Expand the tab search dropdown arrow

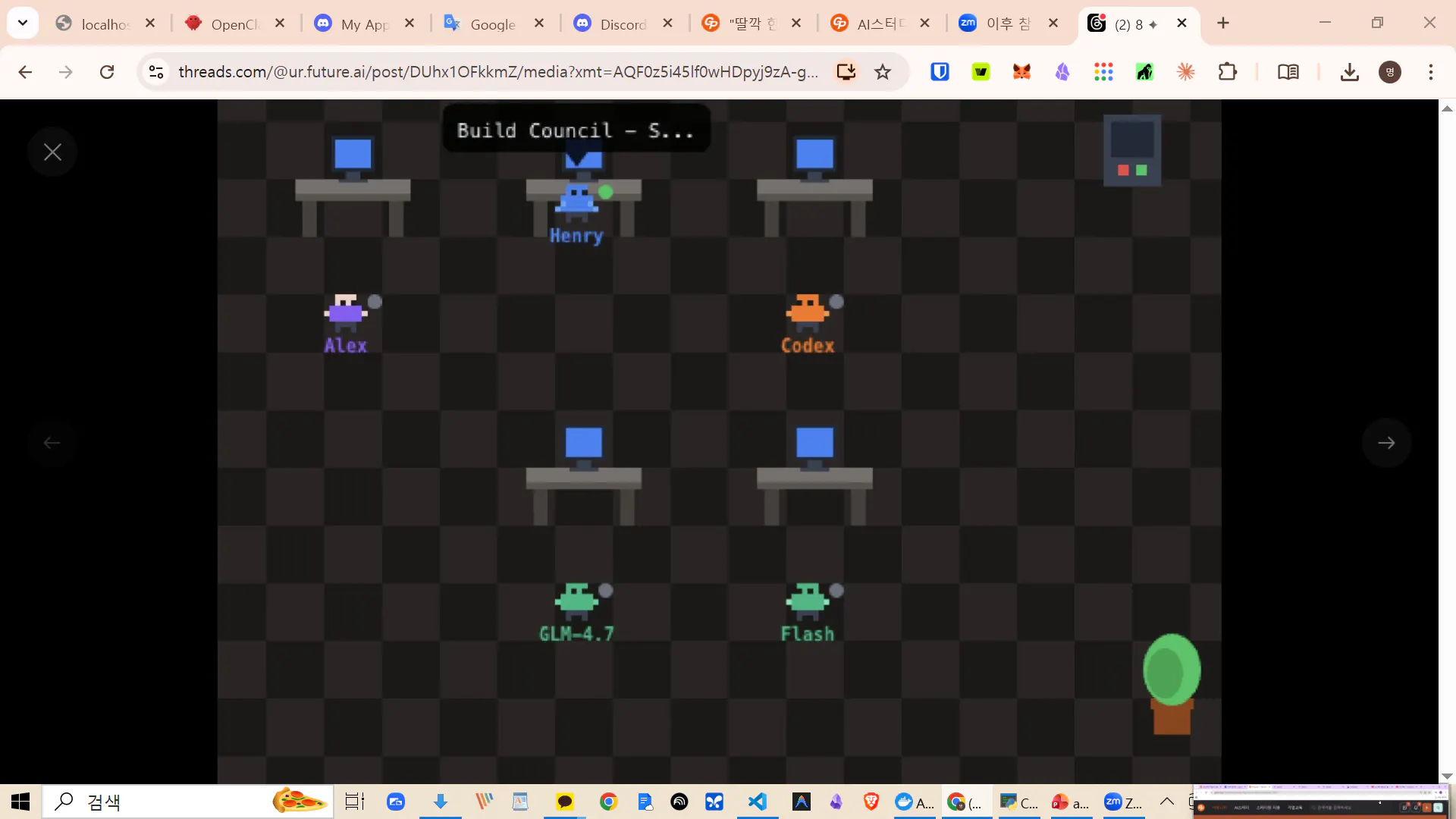23,23
